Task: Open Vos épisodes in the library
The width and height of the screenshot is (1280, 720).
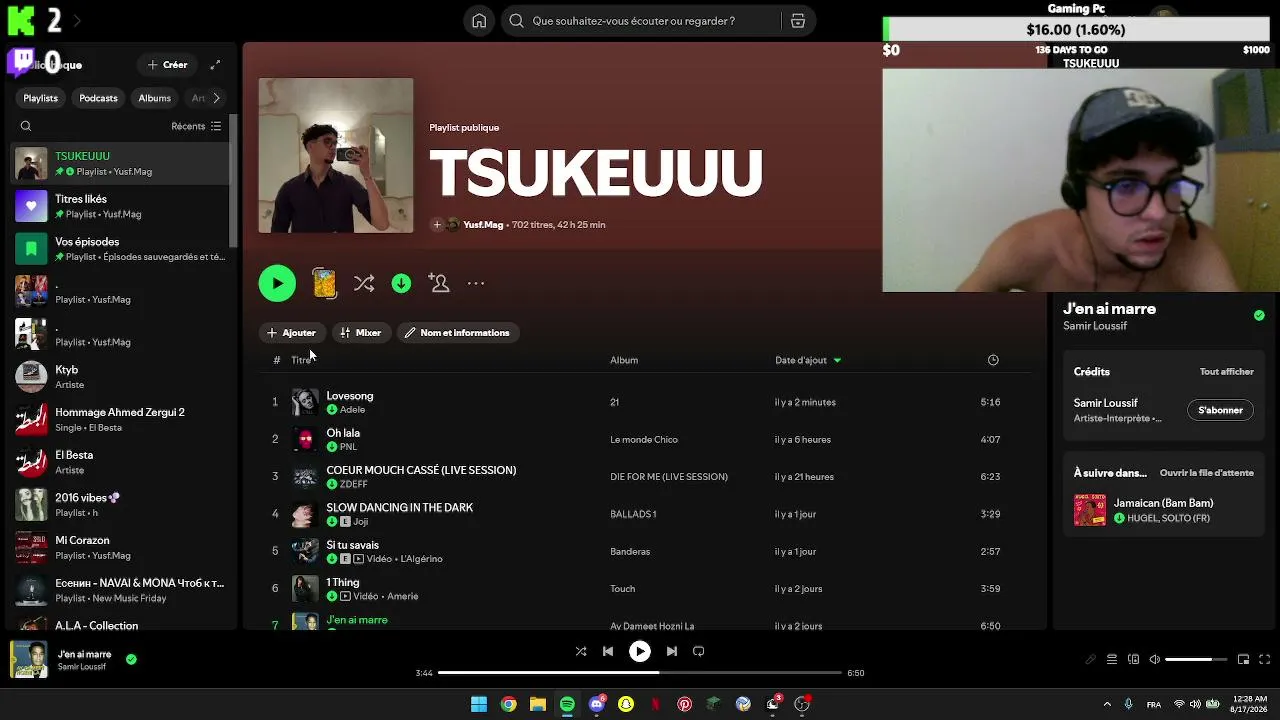Action: [x=120, y=249]
